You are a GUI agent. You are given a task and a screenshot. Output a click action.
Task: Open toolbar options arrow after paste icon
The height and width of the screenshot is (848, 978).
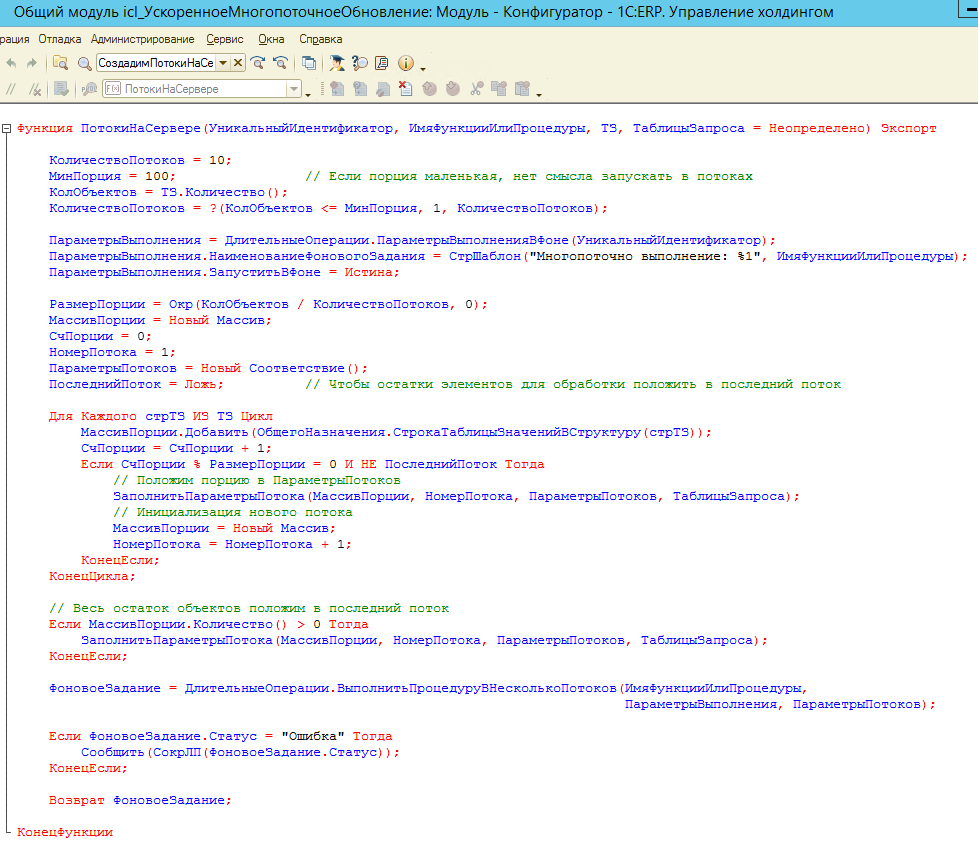pos(539,94)
